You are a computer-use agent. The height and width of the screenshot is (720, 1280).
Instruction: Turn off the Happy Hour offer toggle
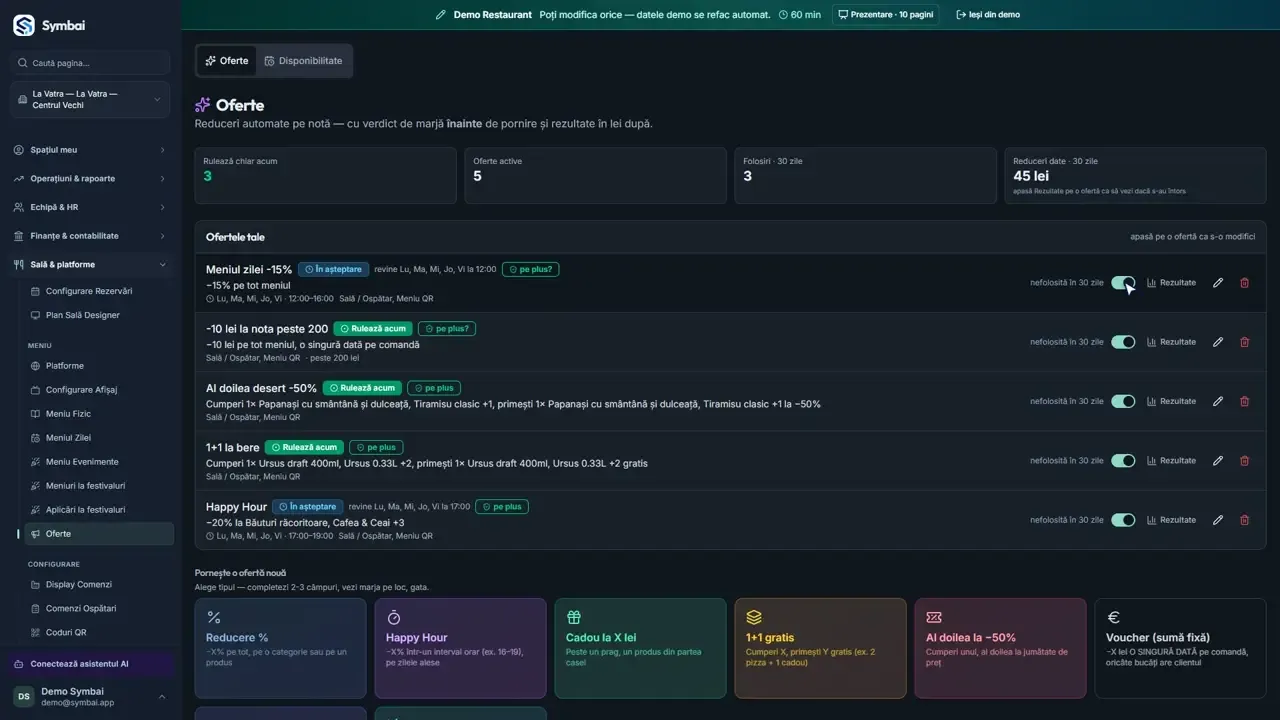(x=1123, y=520)
